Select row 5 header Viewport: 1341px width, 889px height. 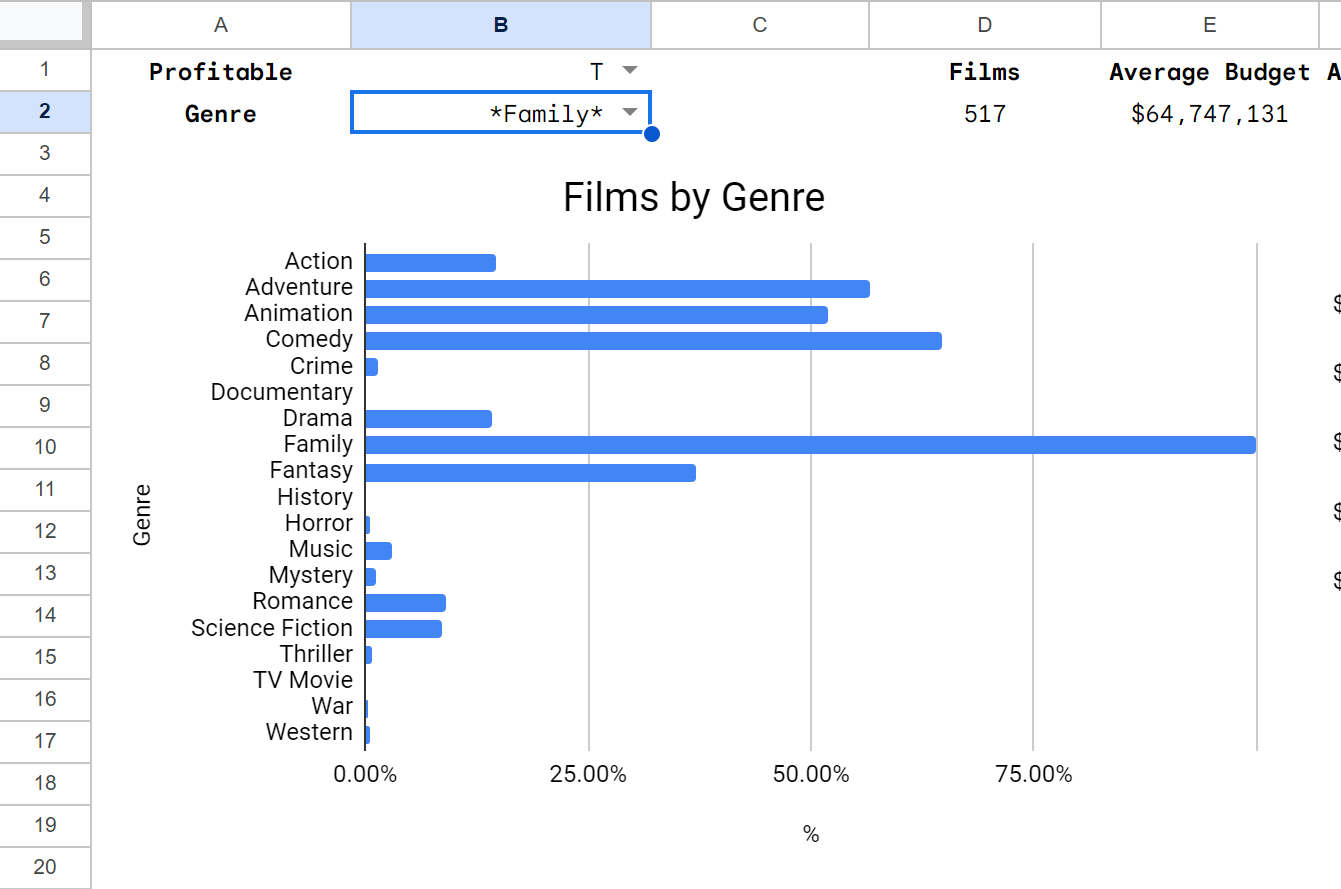pos(45,237)
